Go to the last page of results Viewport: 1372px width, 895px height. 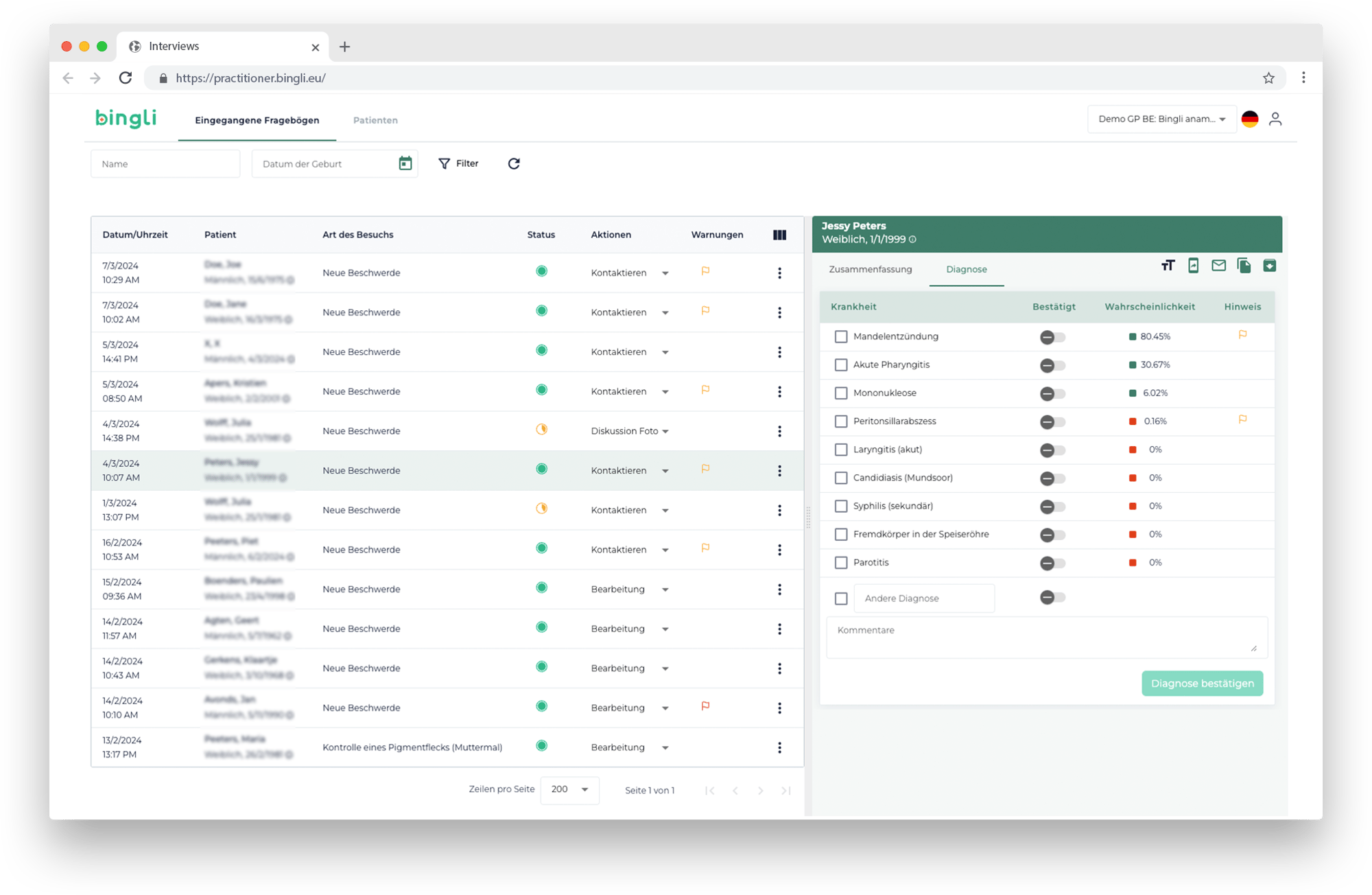click(x=785, y=791)
